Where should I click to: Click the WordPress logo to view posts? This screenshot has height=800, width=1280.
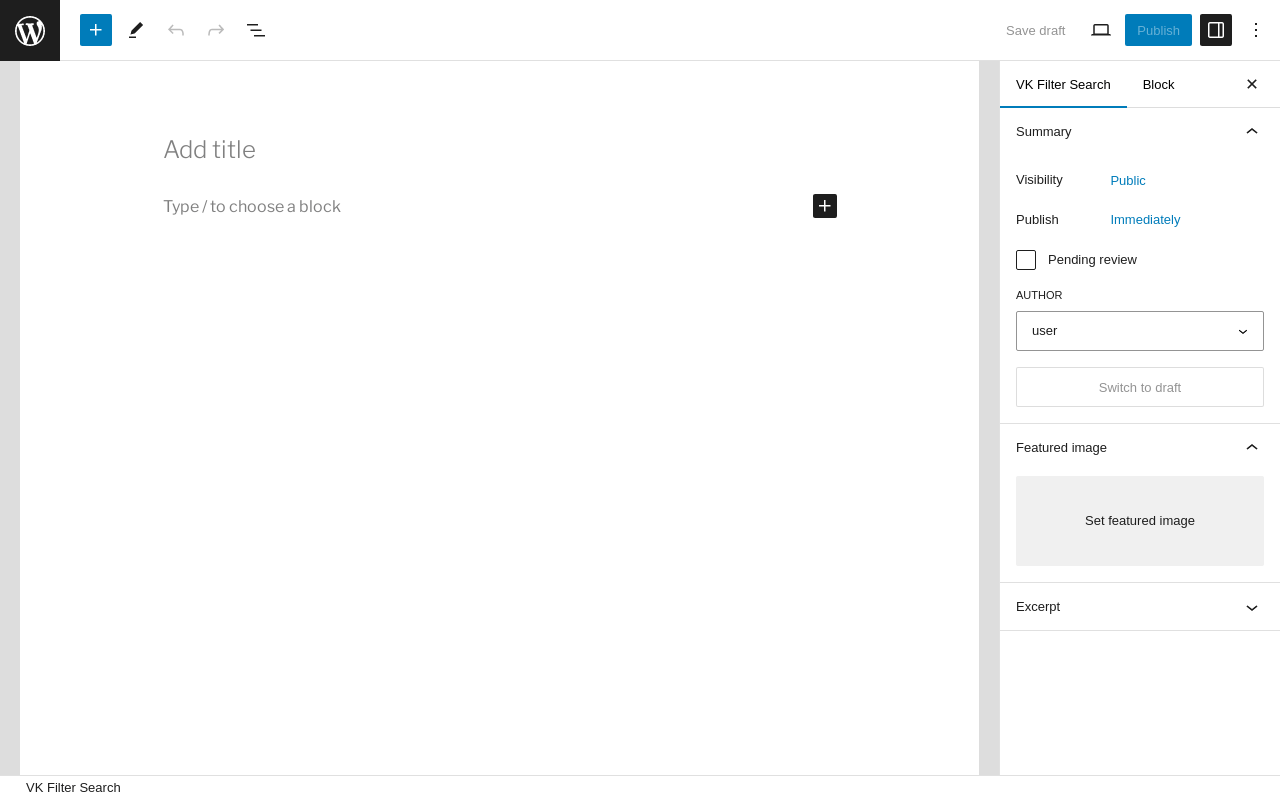coord(30,30)
